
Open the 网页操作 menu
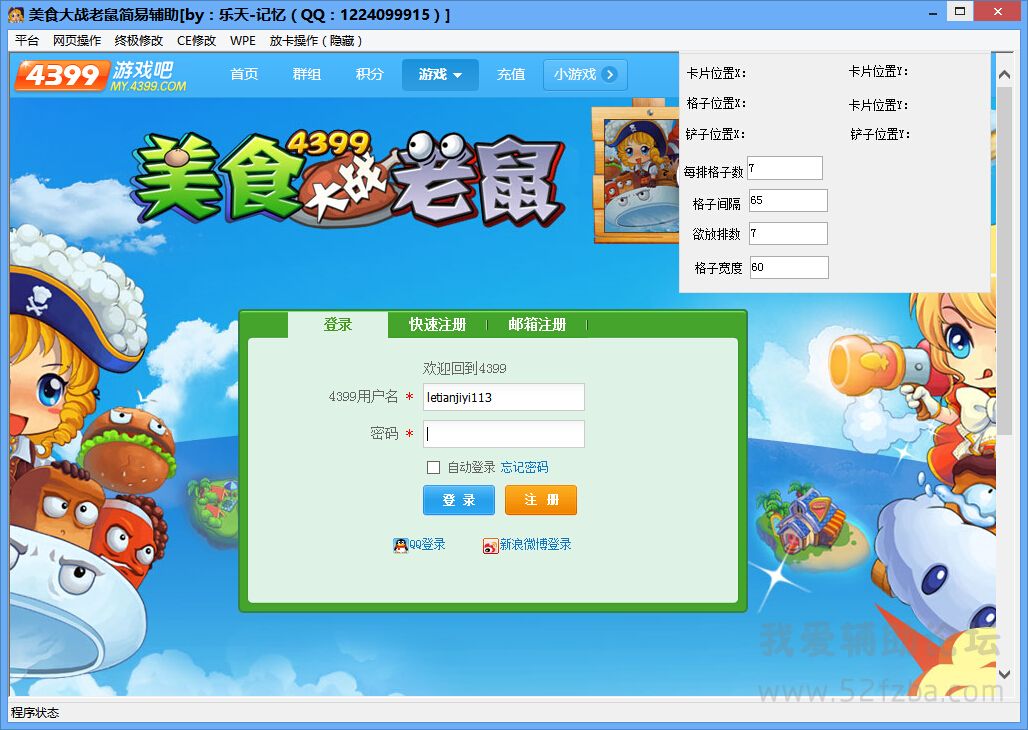[x=77, y=41]
